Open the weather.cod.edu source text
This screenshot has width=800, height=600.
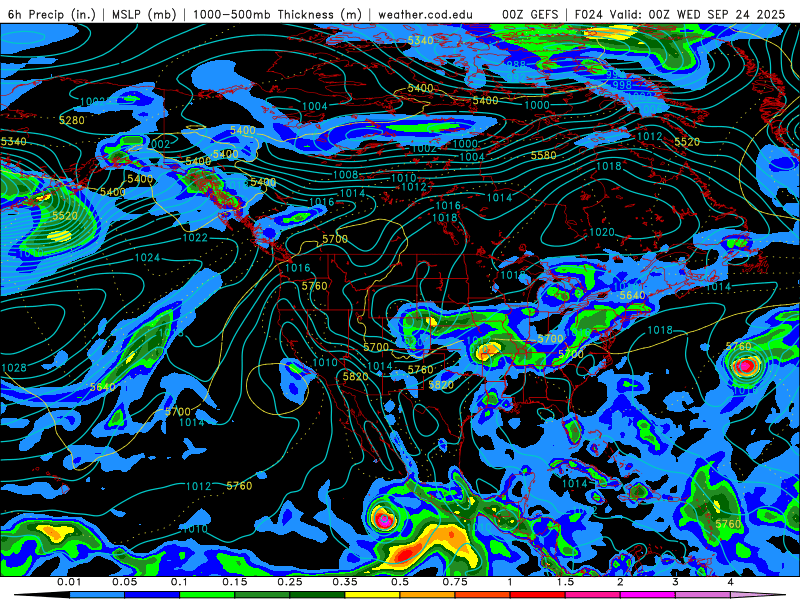pos(425,14)
